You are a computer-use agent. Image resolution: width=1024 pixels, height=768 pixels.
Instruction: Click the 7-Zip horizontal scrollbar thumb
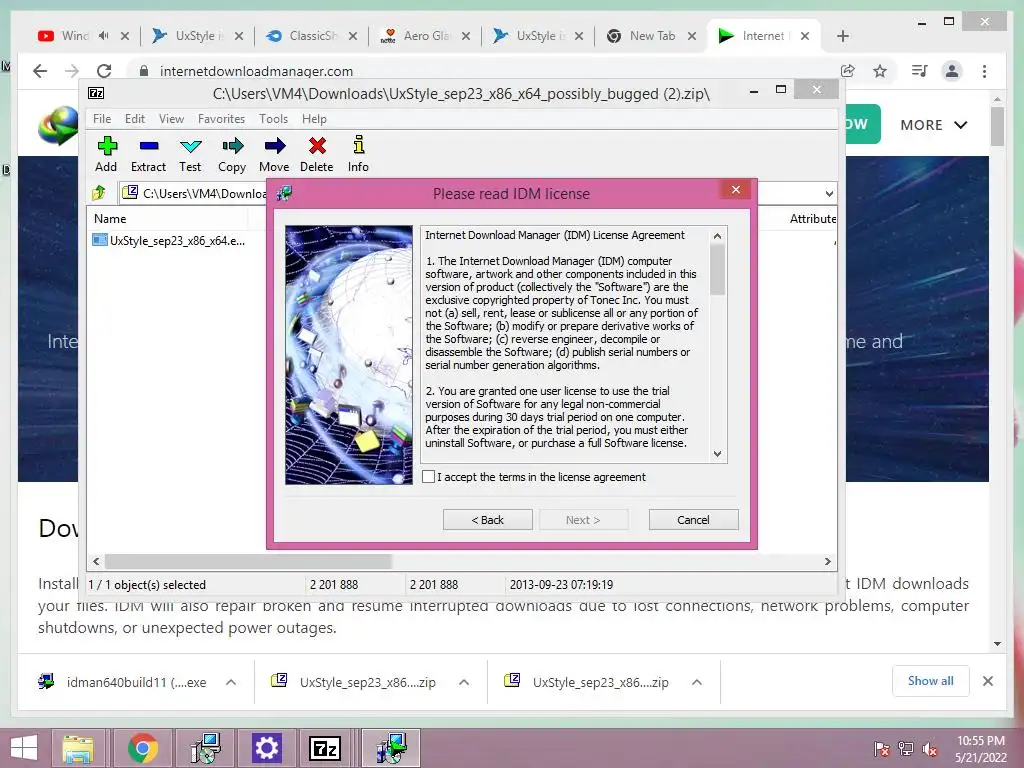(x=248, y=561)
